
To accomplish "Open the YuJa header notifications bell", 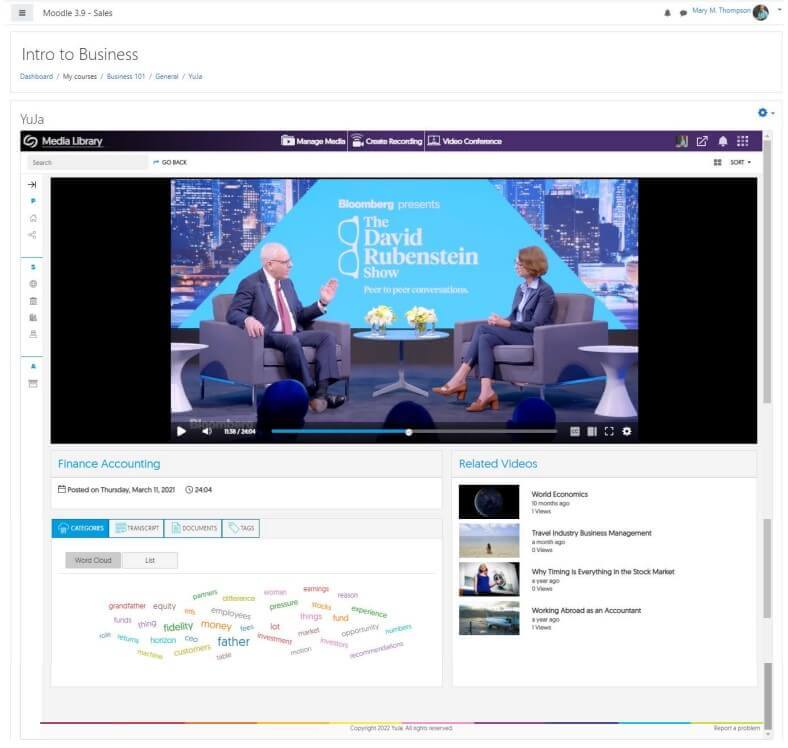I will [723, 141].
